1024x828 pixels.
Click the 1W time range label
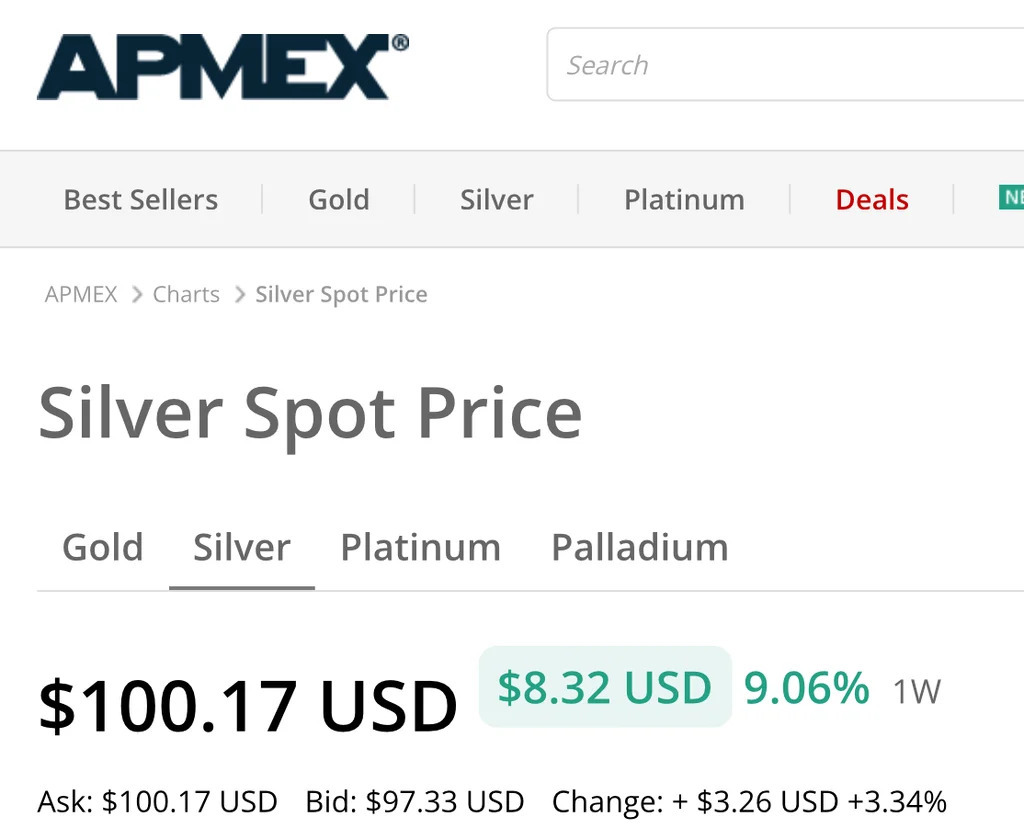[916, 691]
